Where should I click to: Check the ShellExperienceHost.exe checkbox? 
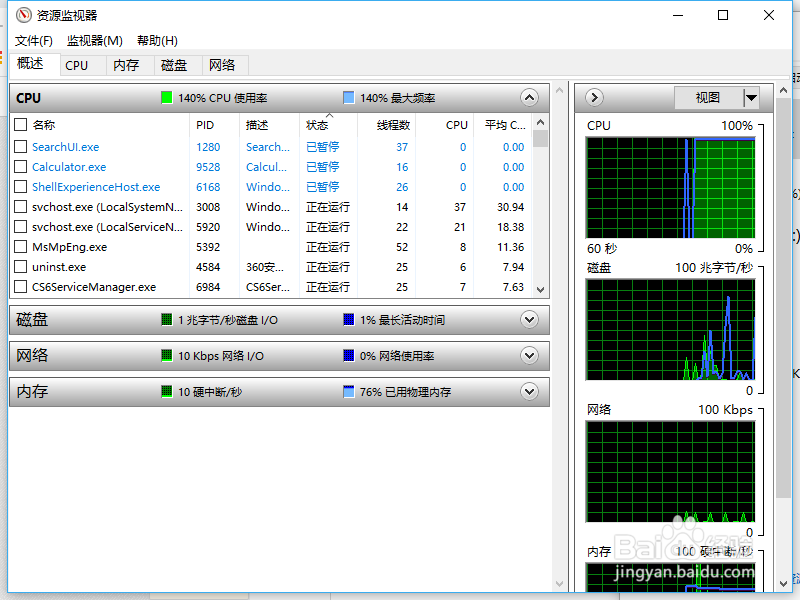click(20, 187)
